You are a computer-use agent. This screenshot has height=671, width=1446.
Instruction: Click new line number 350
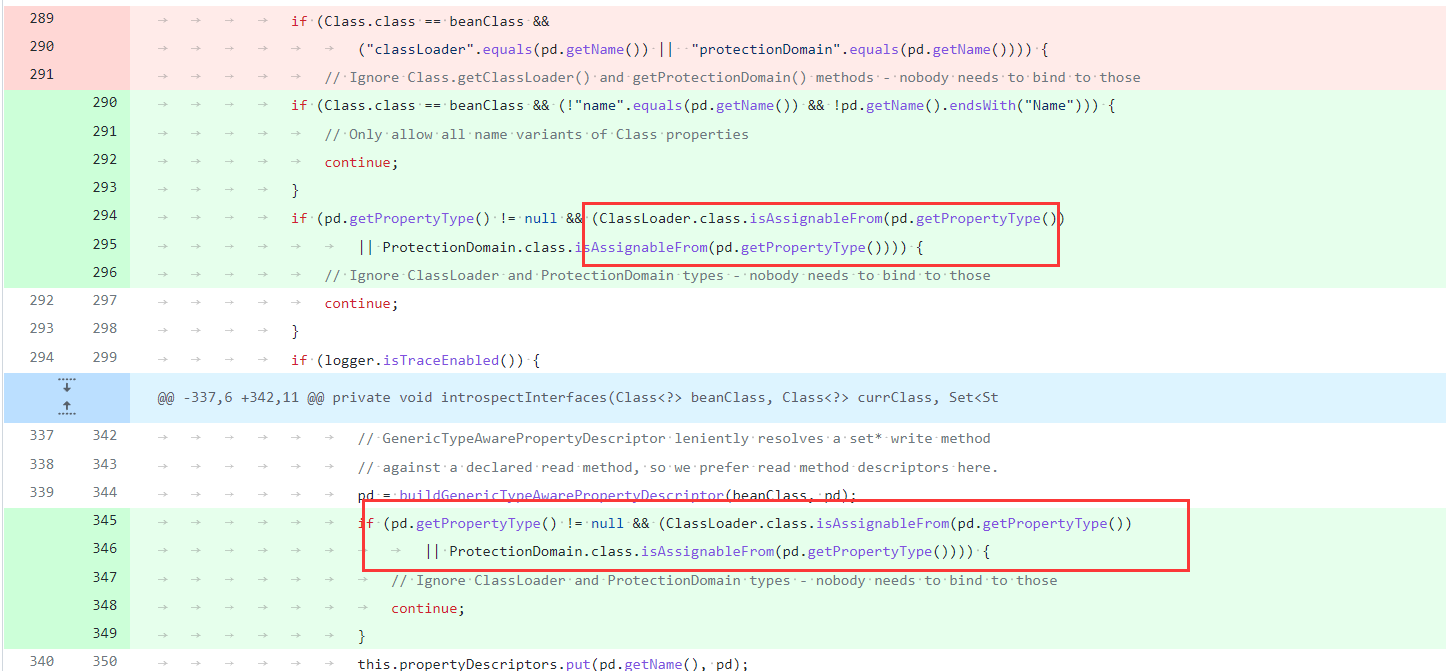pos(104,661)
